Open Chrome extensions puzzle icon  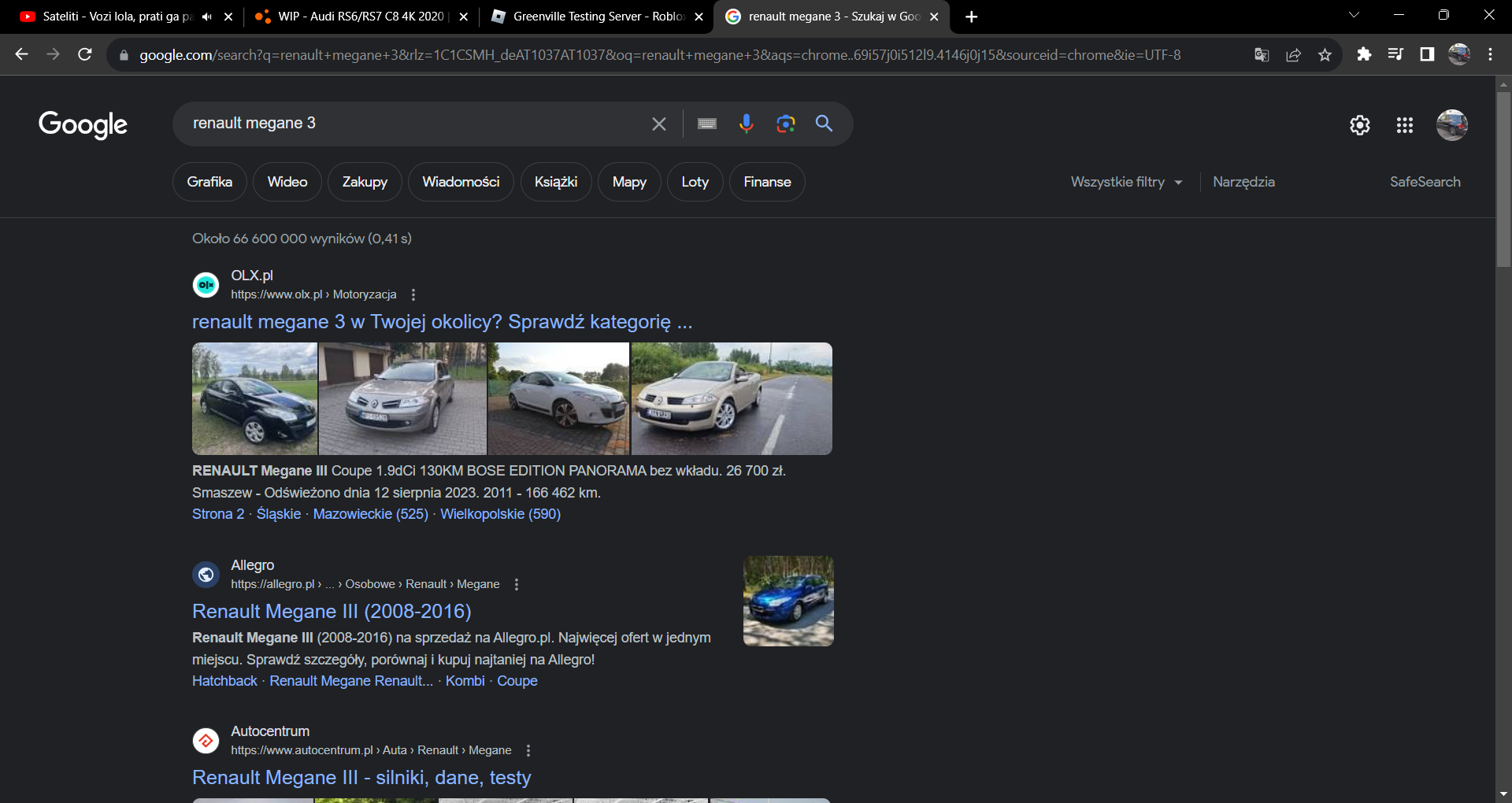pos(1364,54)
